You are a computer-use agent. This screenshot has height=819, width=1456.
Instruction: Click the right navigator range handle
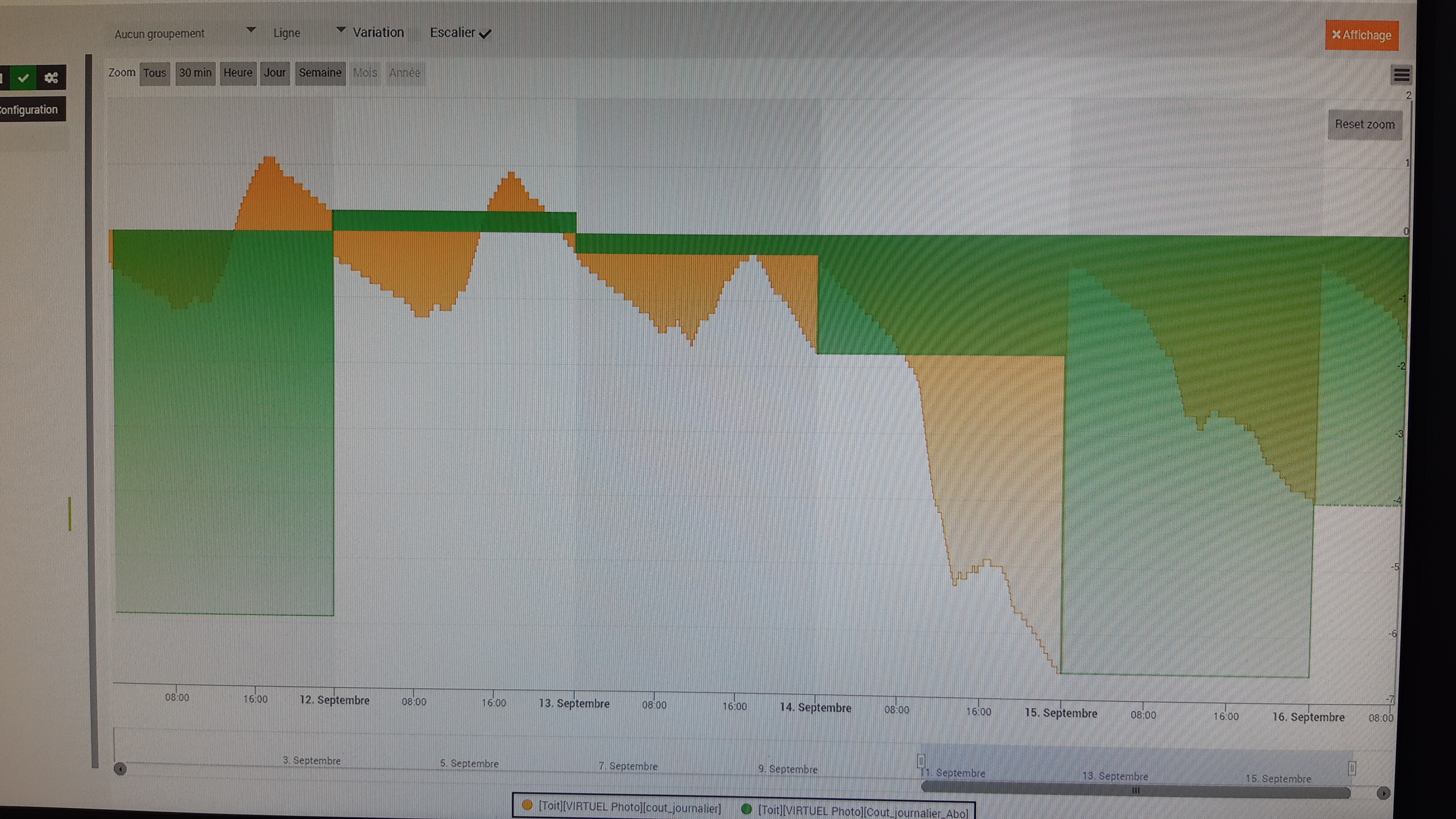tap(1352, 768)
